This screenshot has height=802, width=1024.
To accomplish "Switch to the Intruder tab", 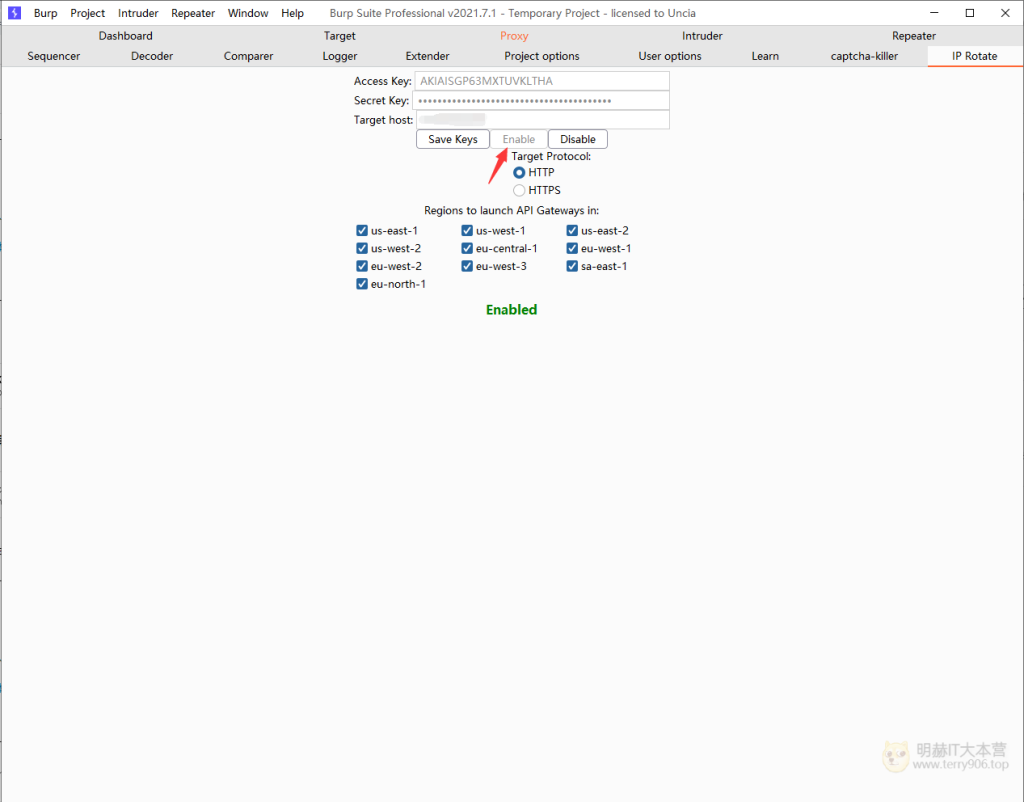I will (x=702, y=36).
